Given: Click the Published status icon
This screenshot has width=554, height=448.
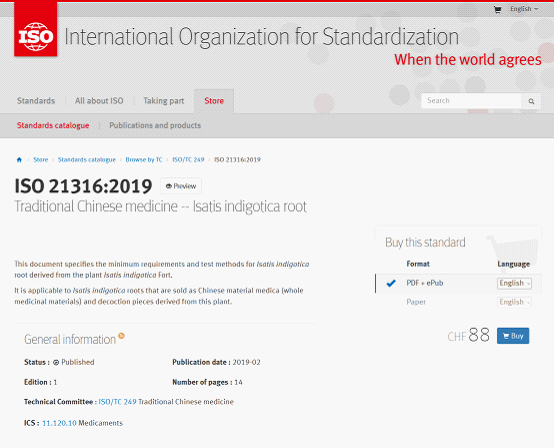Looking at the screenshot, I should coord(56,362).
